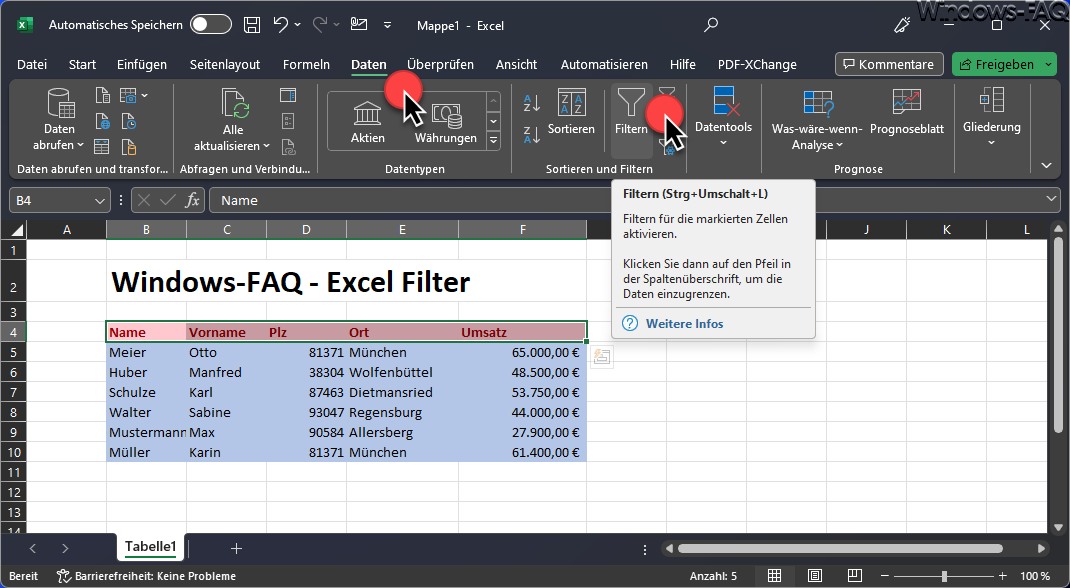Screen dimensions: 1070x588
Task: Open the Einfügen tab
Action: coord(142,65)
